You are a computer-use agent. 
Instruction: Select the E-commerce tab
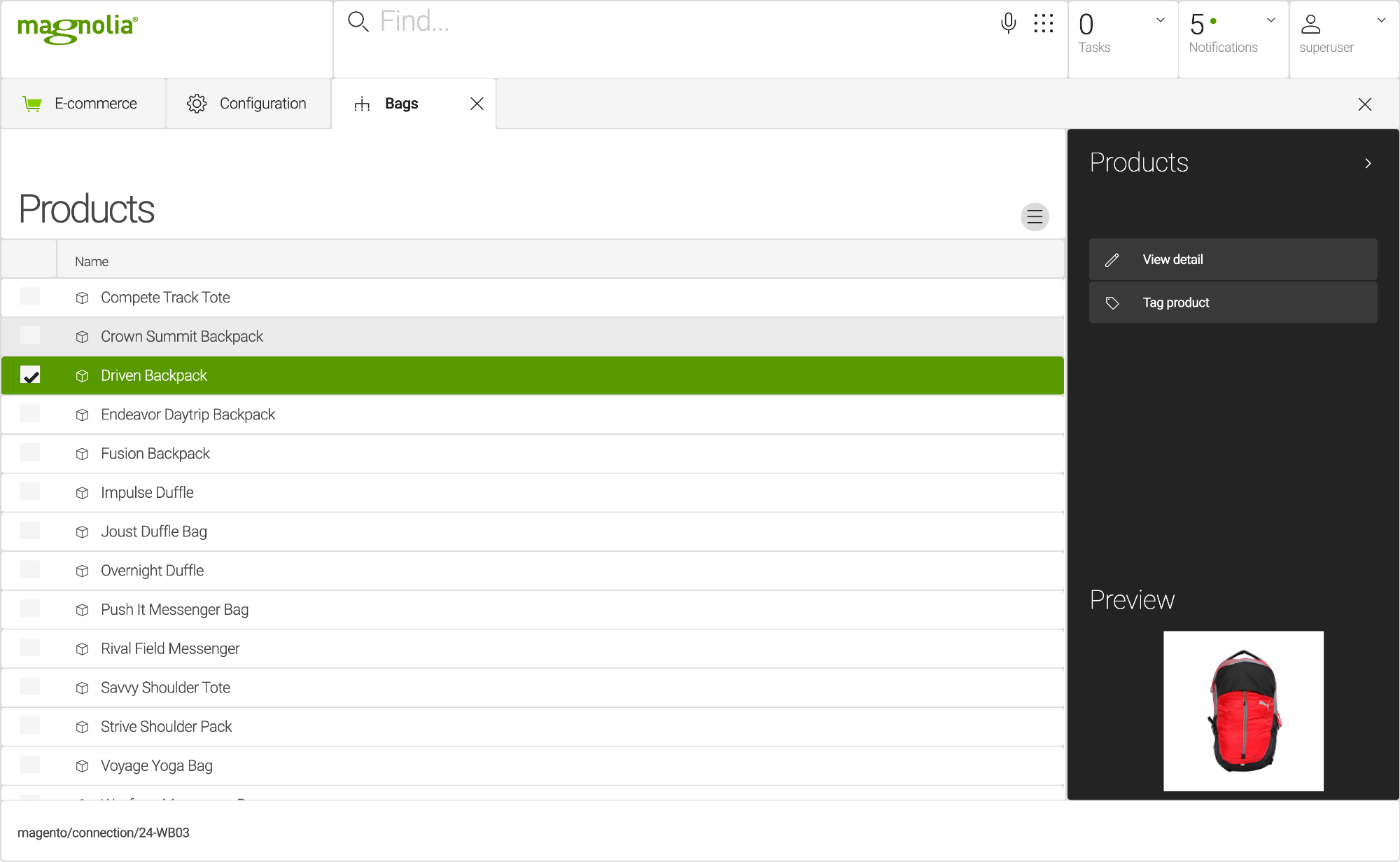tap(83, 102)
